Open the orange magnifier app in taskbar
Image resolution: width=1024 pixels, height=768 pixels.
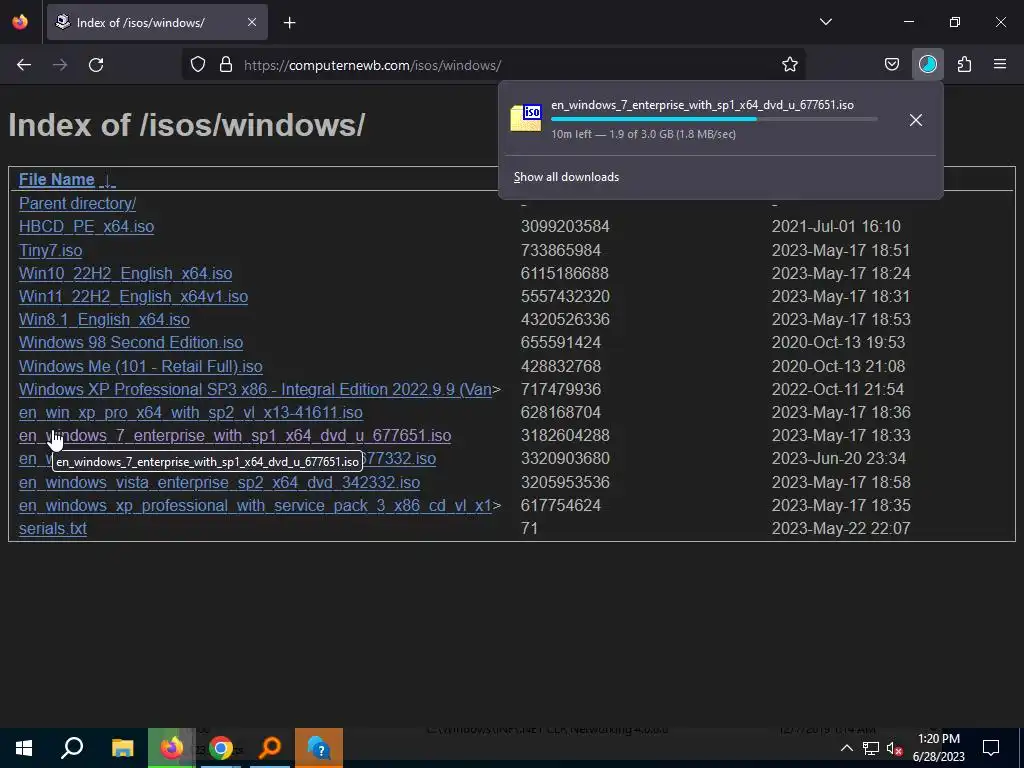[x=270, y=748]
